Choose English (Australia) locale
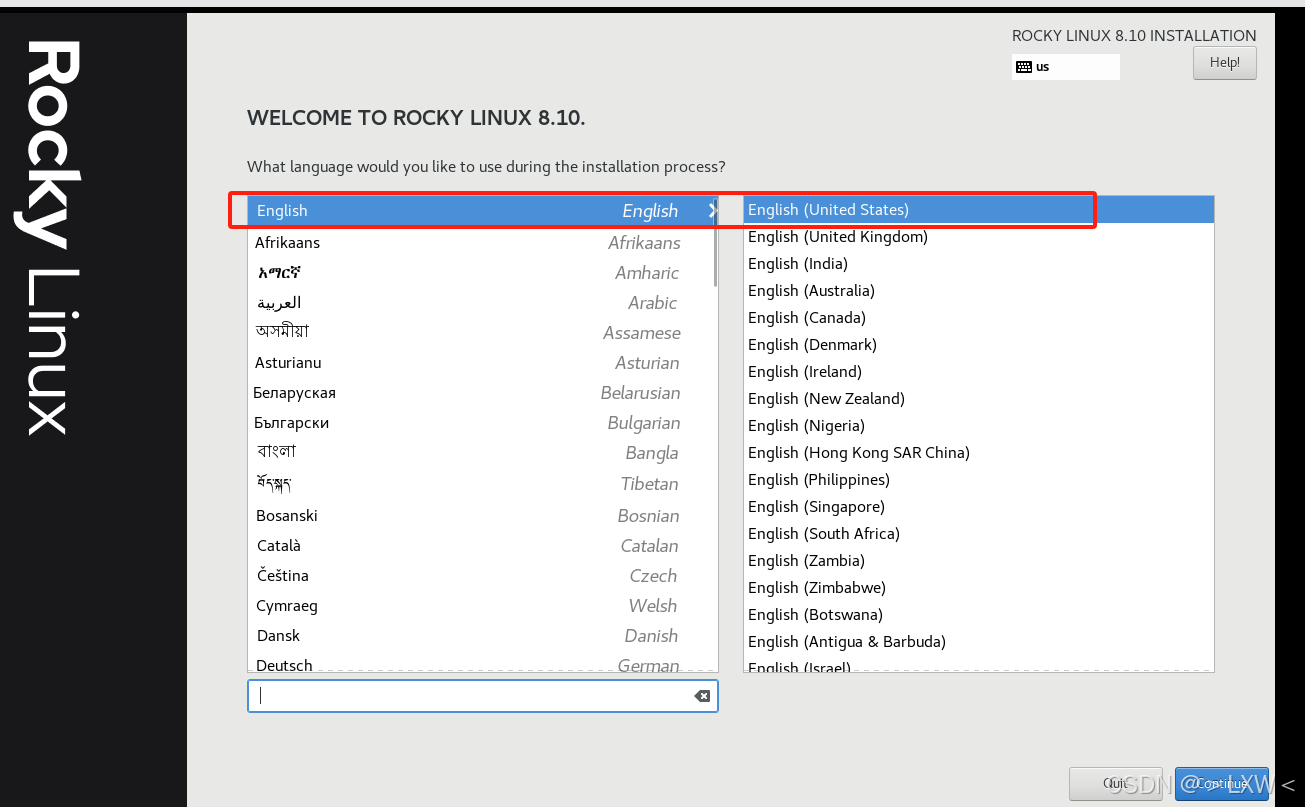The height and width of the screenshot is (807, 1305). tap(978, 291)
